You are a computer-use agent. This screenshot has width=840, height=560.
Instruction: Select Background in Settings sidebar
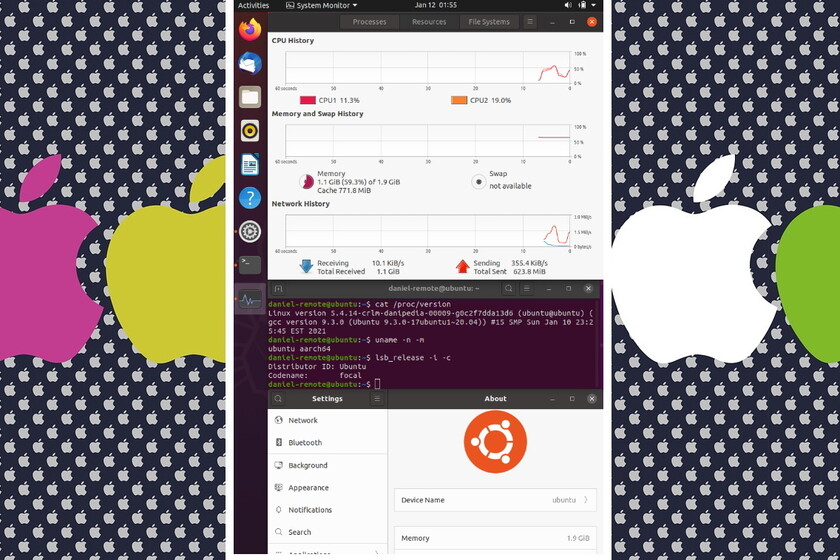coord(327,466)
